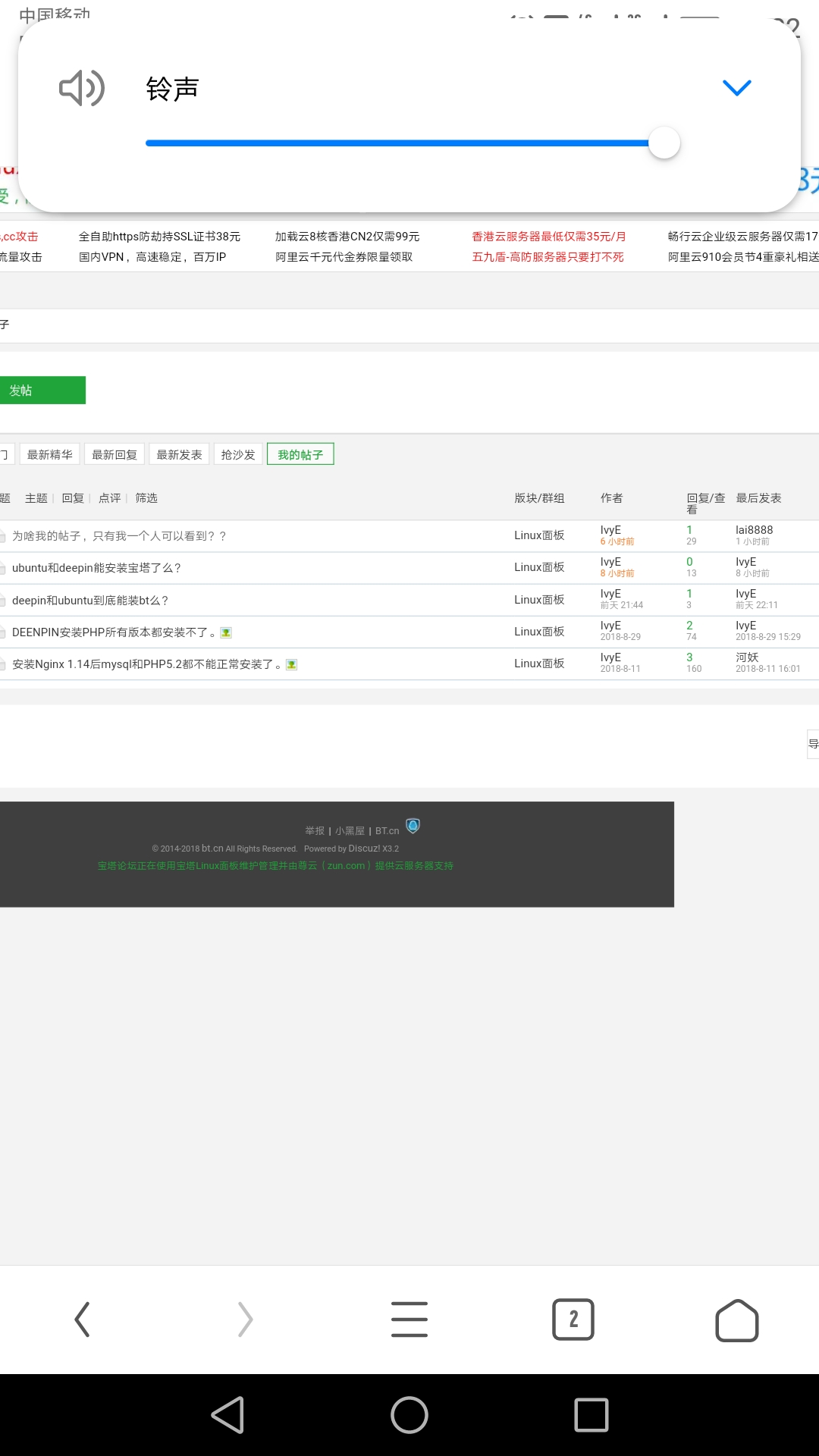819x1456 pixels.
Task: Open ad 香港云服务器最低仅需35元/月
Action: [x=549, y=237]
